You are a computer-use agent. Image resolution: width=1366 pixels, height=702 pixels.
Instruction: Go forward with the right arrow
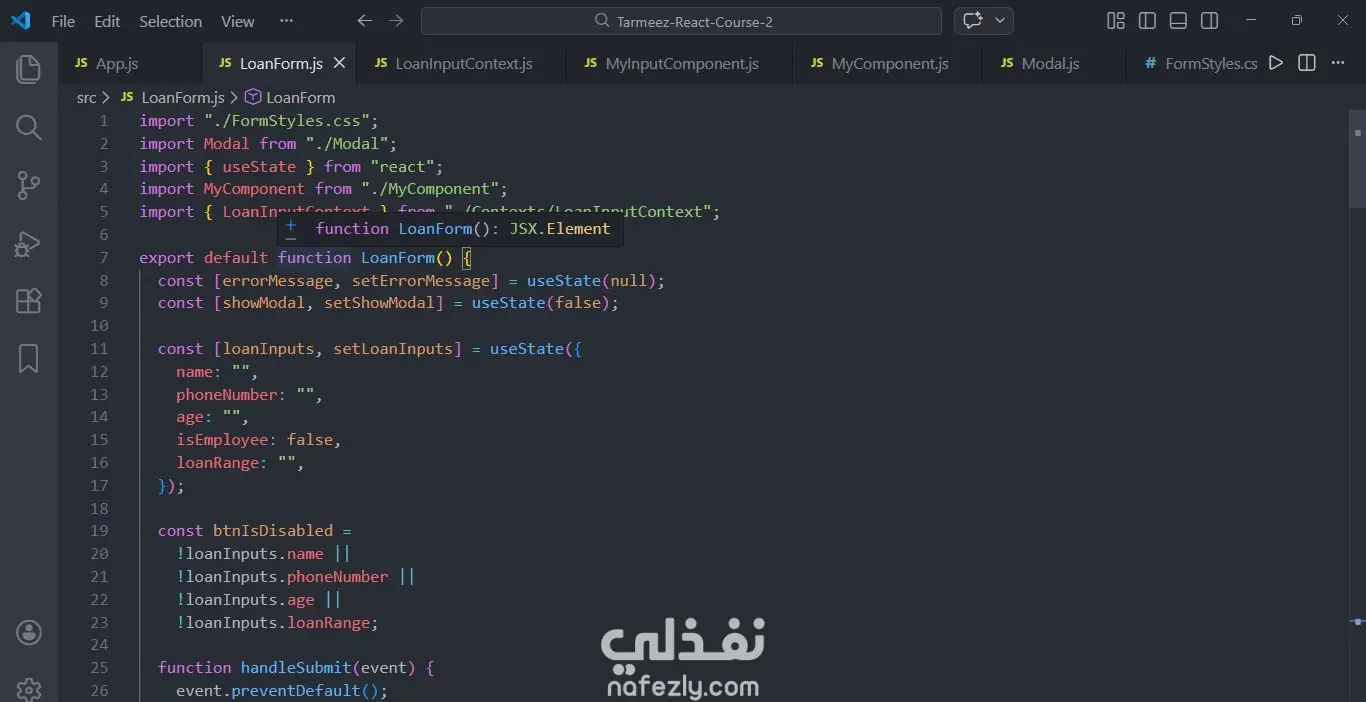[x=396, y=21]
